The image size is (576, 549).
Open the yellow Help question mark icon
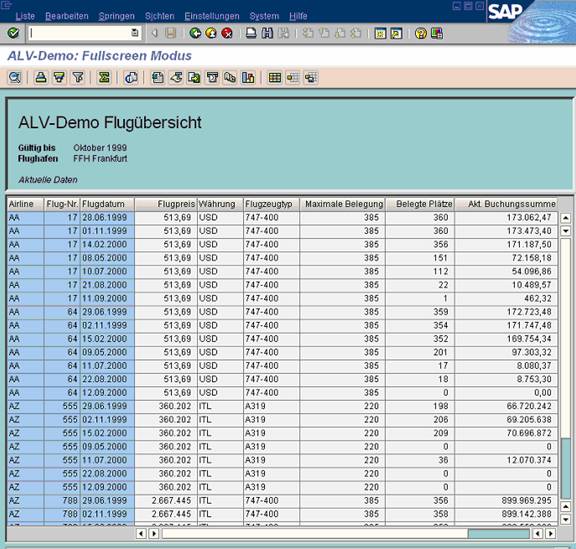421,33
